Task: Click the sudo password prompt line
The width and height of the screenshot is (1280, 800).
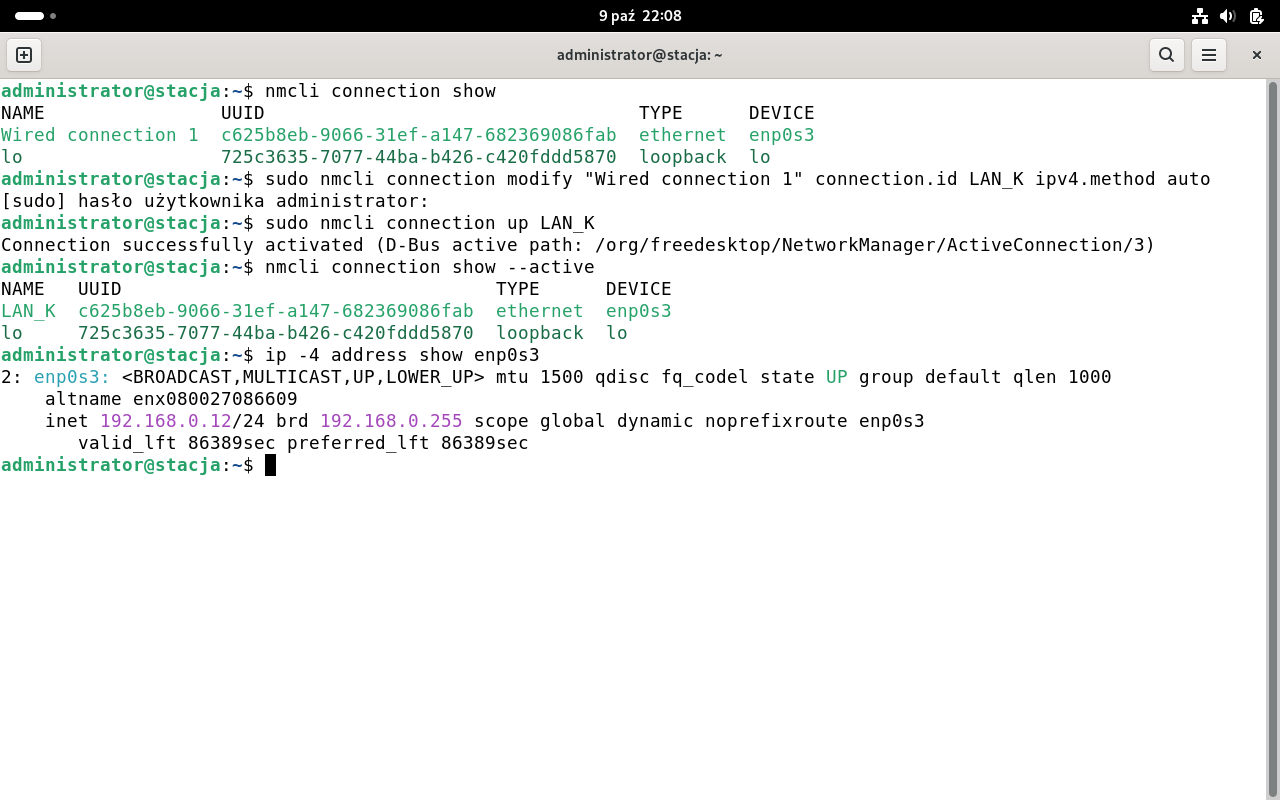Action: pyautogui.click(x=215, y=201)
